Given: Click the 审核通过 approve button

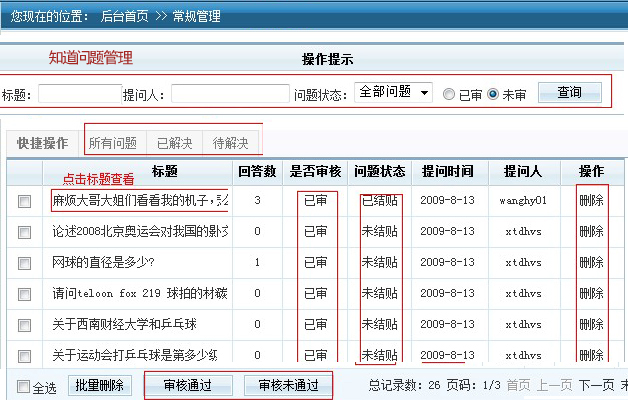Looking at the screenshot, I should pyautogui.click(x=188, y=386).
